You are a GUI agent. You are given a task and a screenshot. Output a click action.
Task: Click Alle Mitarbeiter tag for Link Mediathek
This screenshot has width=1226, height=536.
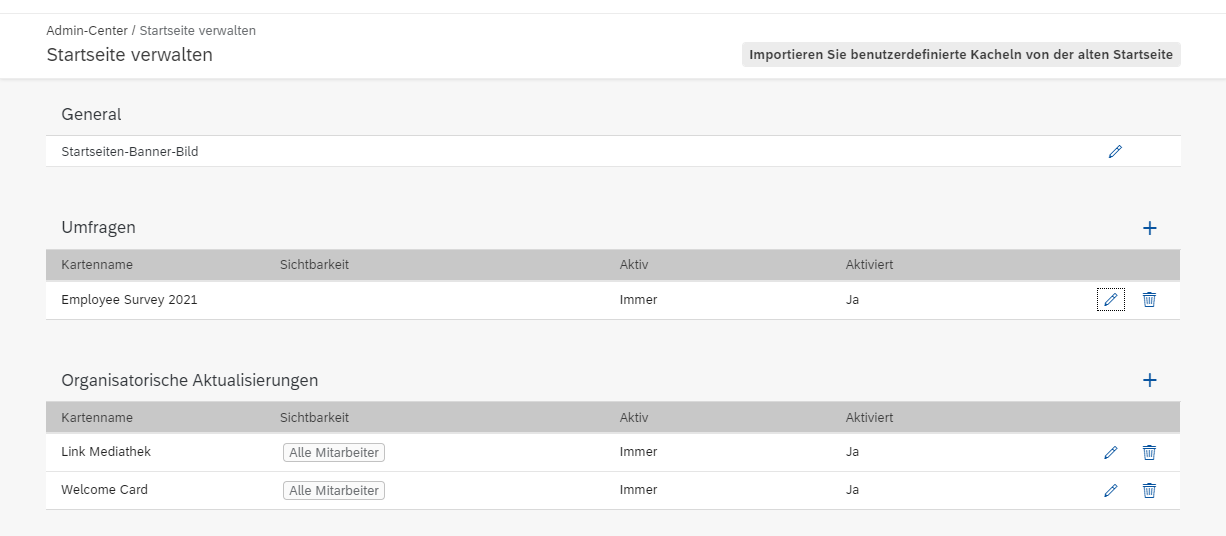tap(334, 452)
